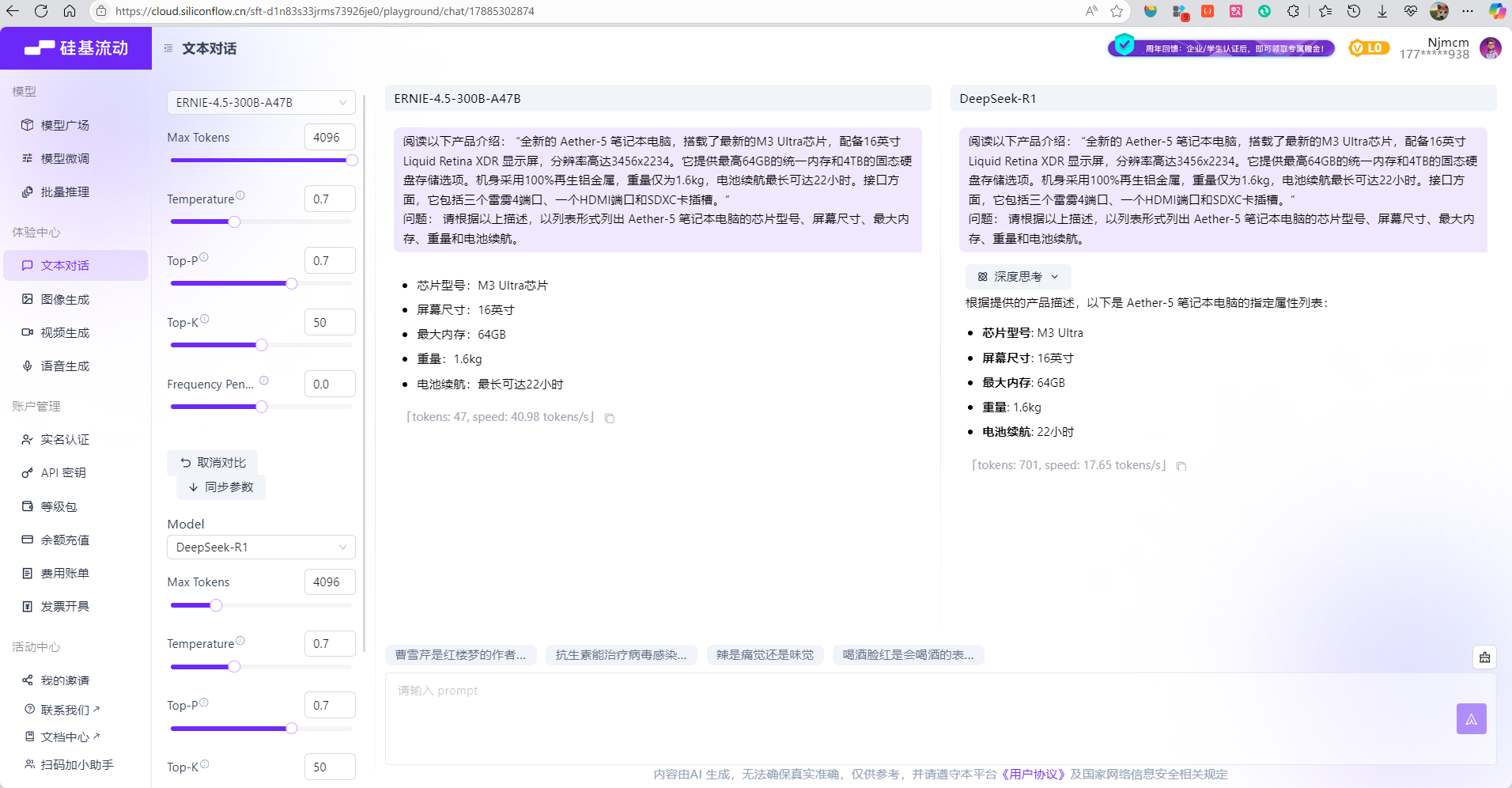Click the parameter panel scrollbar

click(364, 372)
